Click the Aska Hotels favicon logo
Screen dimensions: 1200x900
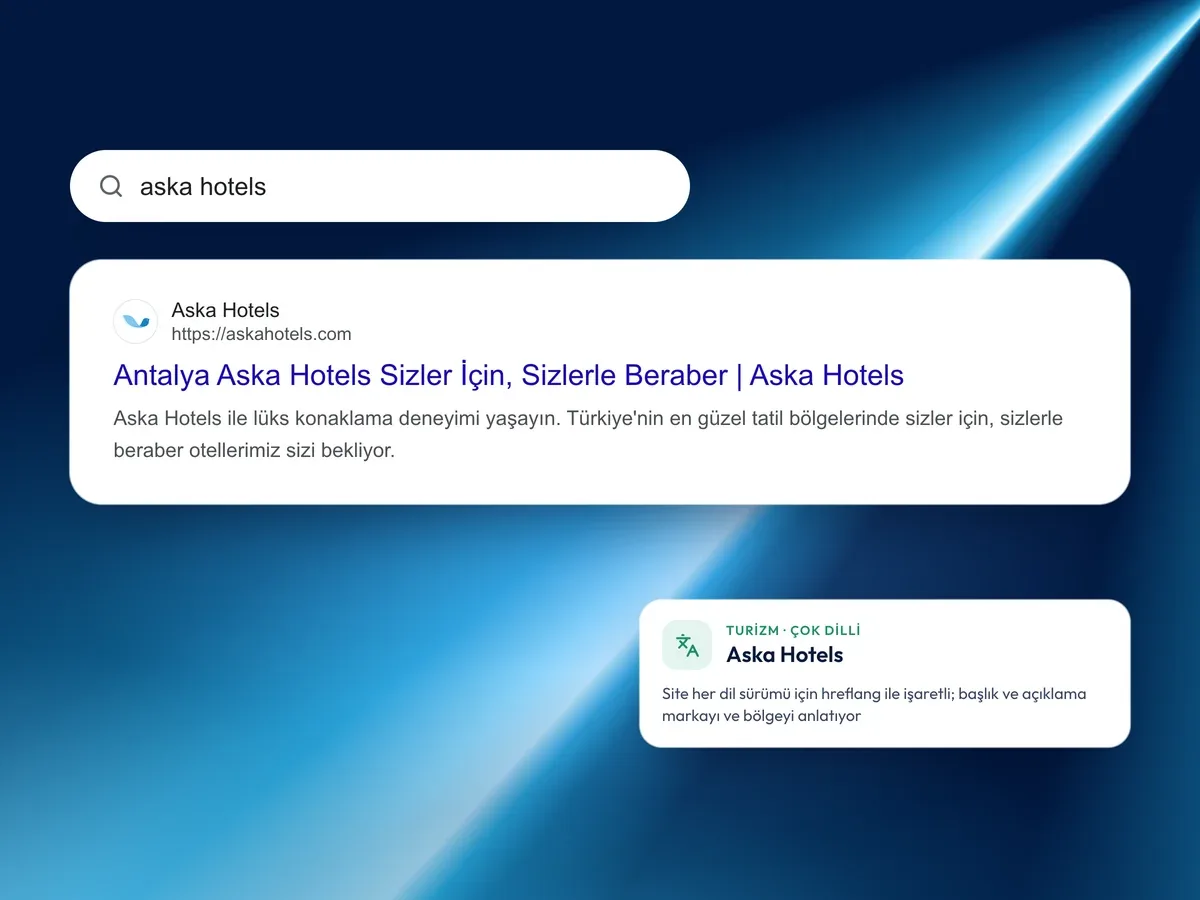click(135, 322)
